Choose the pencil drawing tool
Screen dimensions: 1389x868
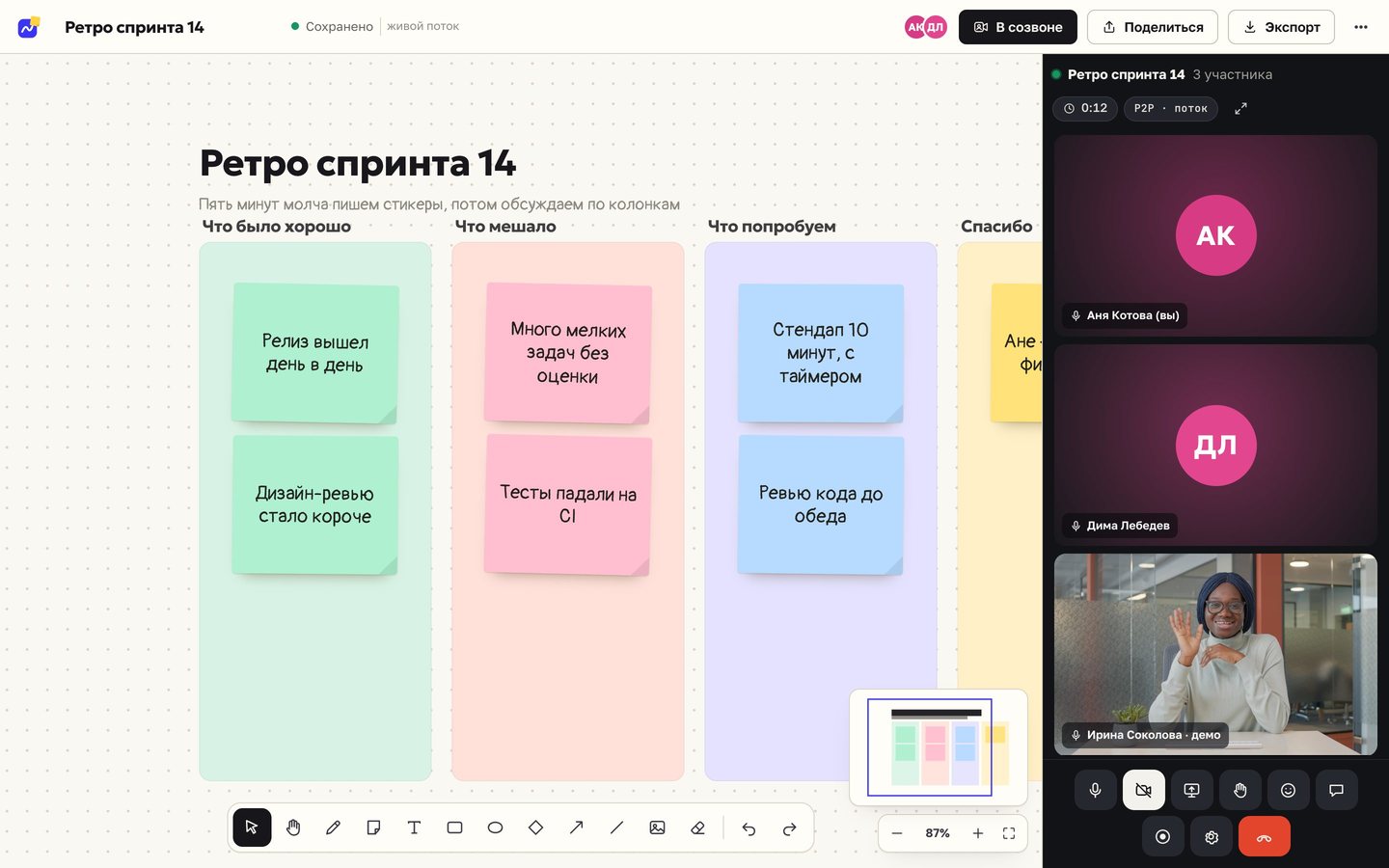334,827
